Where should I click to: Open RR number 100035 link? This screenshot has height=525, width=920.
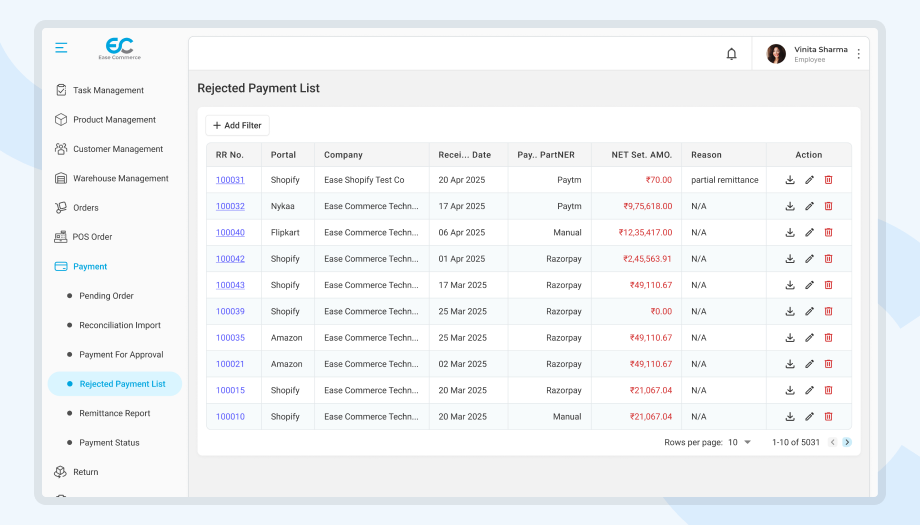point(230,338)
